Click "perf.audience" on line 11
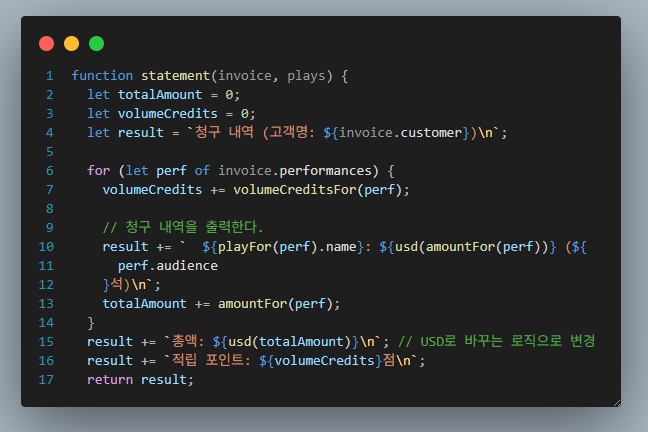Image resolution: width=648 pixels, height=432 pixels. (x=168, y=266)
